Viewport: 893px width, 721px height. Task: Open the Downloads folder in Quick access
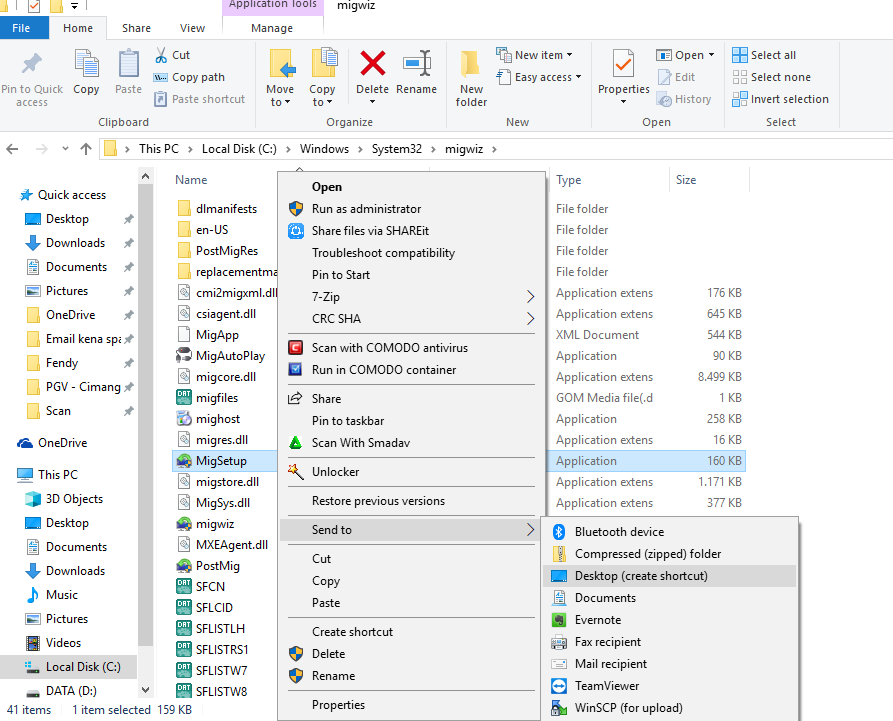pos(70,242)
